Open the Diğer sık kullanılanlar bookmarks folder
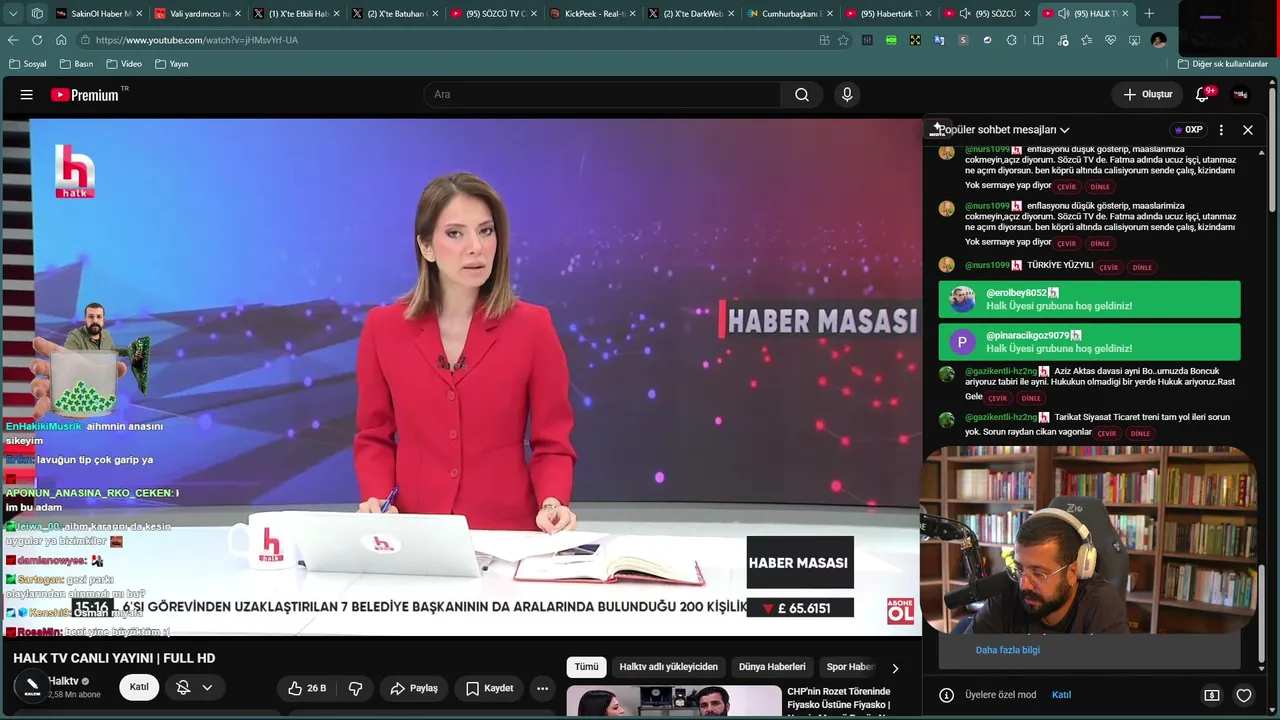 pyautogui.click(x=1223, y=64)
